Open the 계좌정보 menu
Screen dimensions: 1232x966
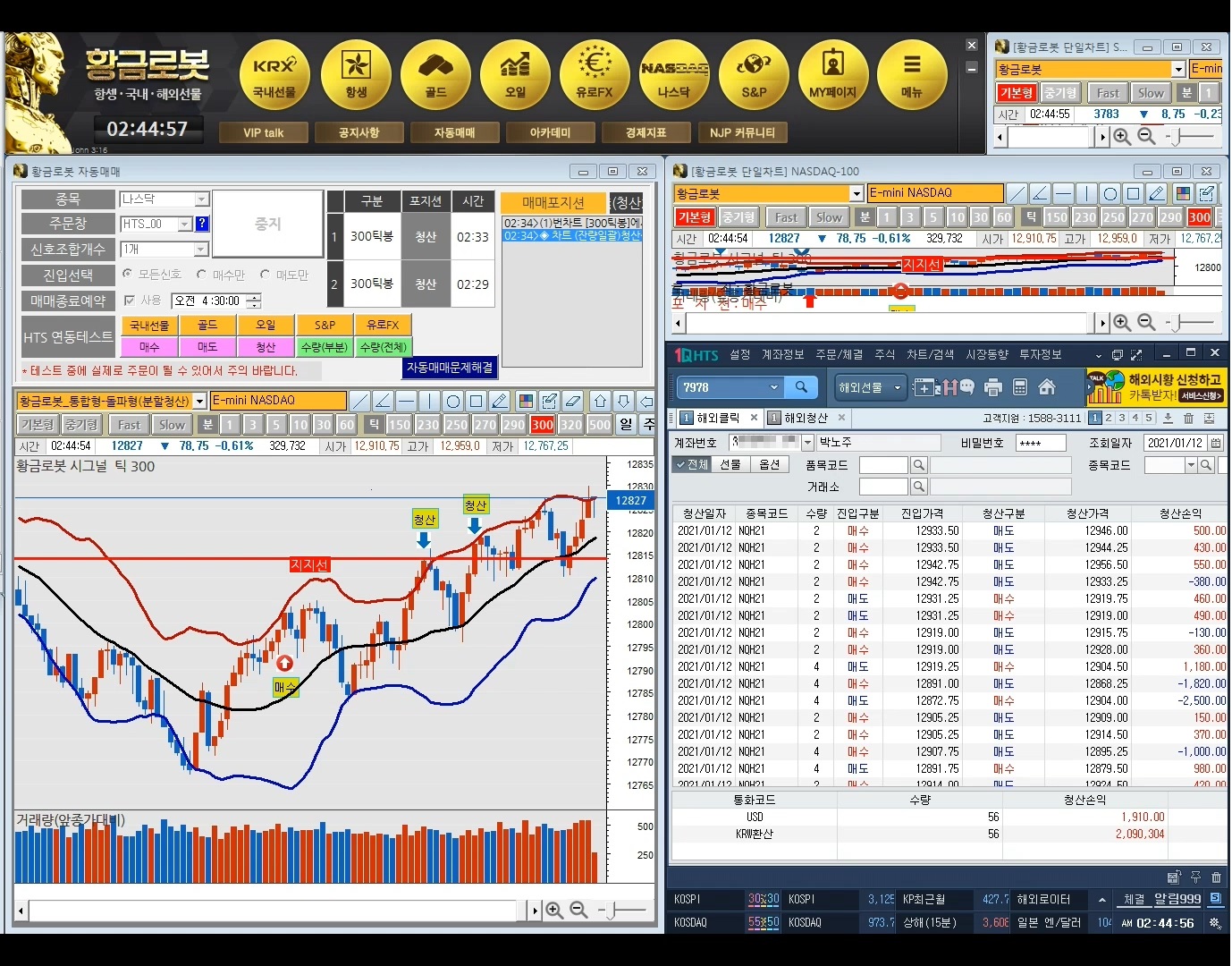tap(782, 355)
